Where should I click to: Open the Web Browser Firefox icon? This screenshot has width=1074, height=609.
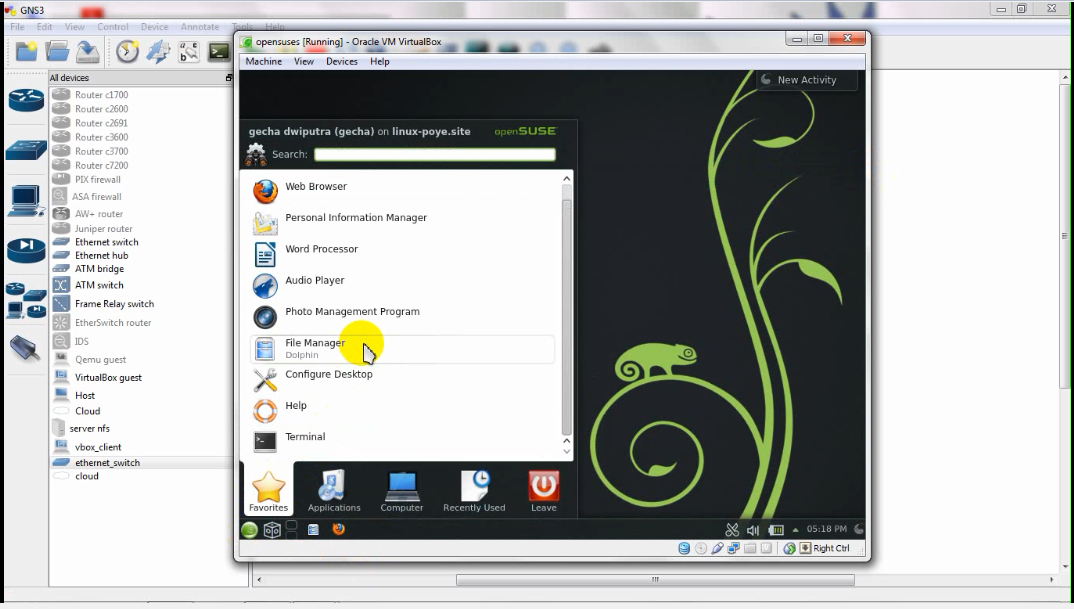click(x=265, y=191)
